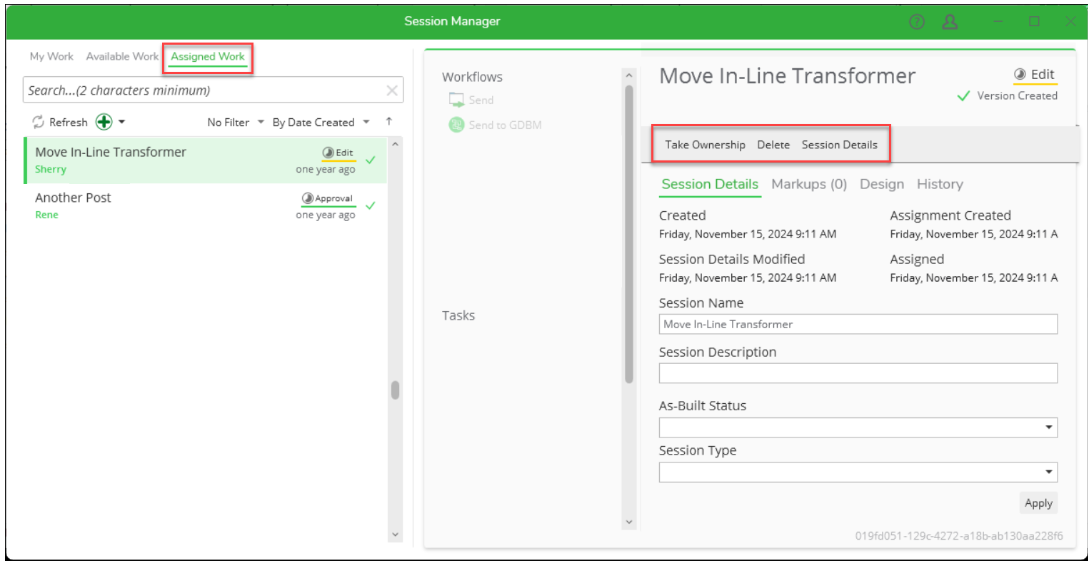This screenshot has width=1092, height=567.
Task: Click the Delete button
Action: coord(773,145)
